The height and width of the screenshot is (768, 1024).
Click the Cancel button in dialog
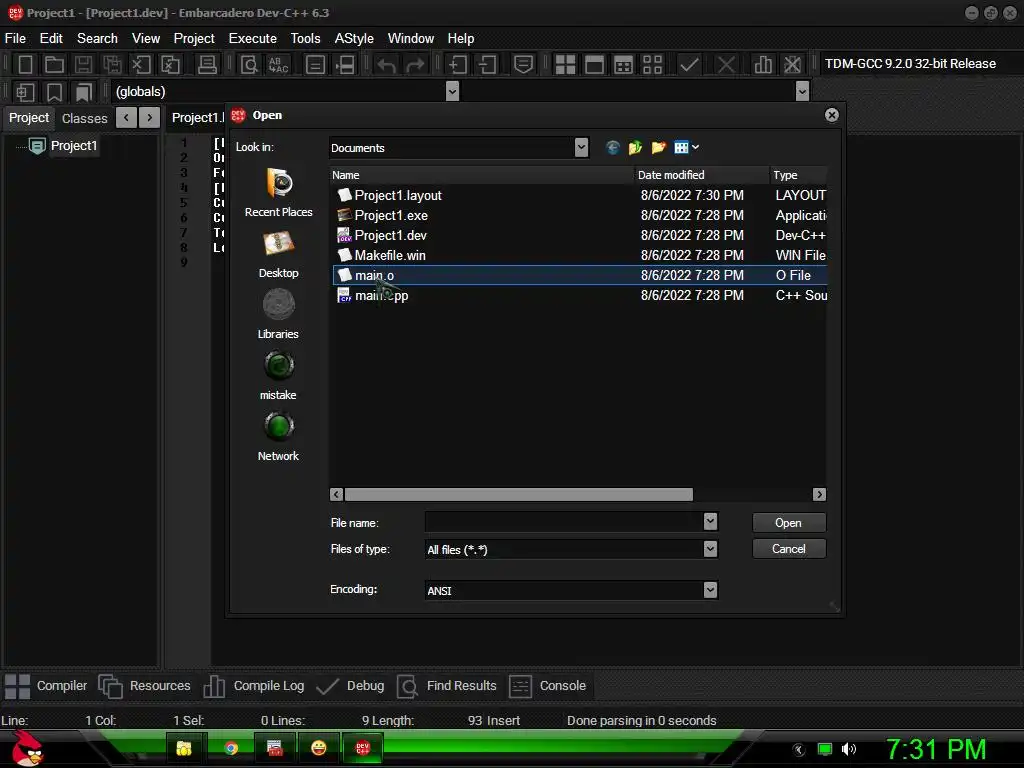[789, 549]
